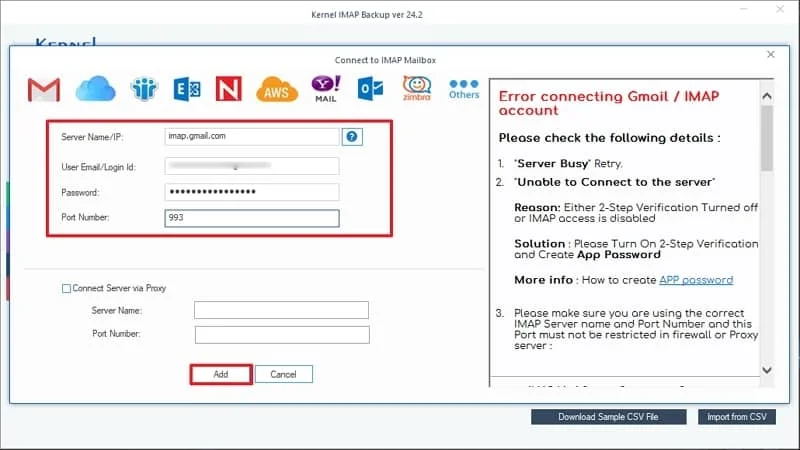800x450 pixels.
Task: Cancel the IMAP connection dialog
Action: point(284,374)
